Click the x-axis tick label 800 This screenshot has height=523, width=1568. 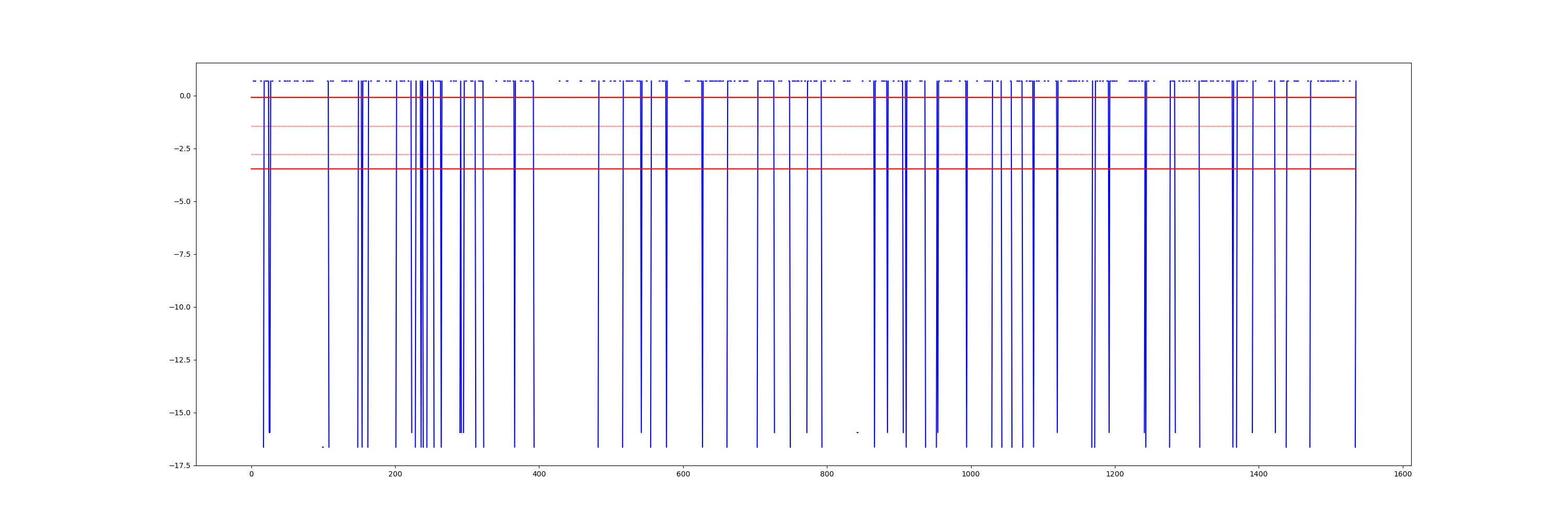point(827,474)
